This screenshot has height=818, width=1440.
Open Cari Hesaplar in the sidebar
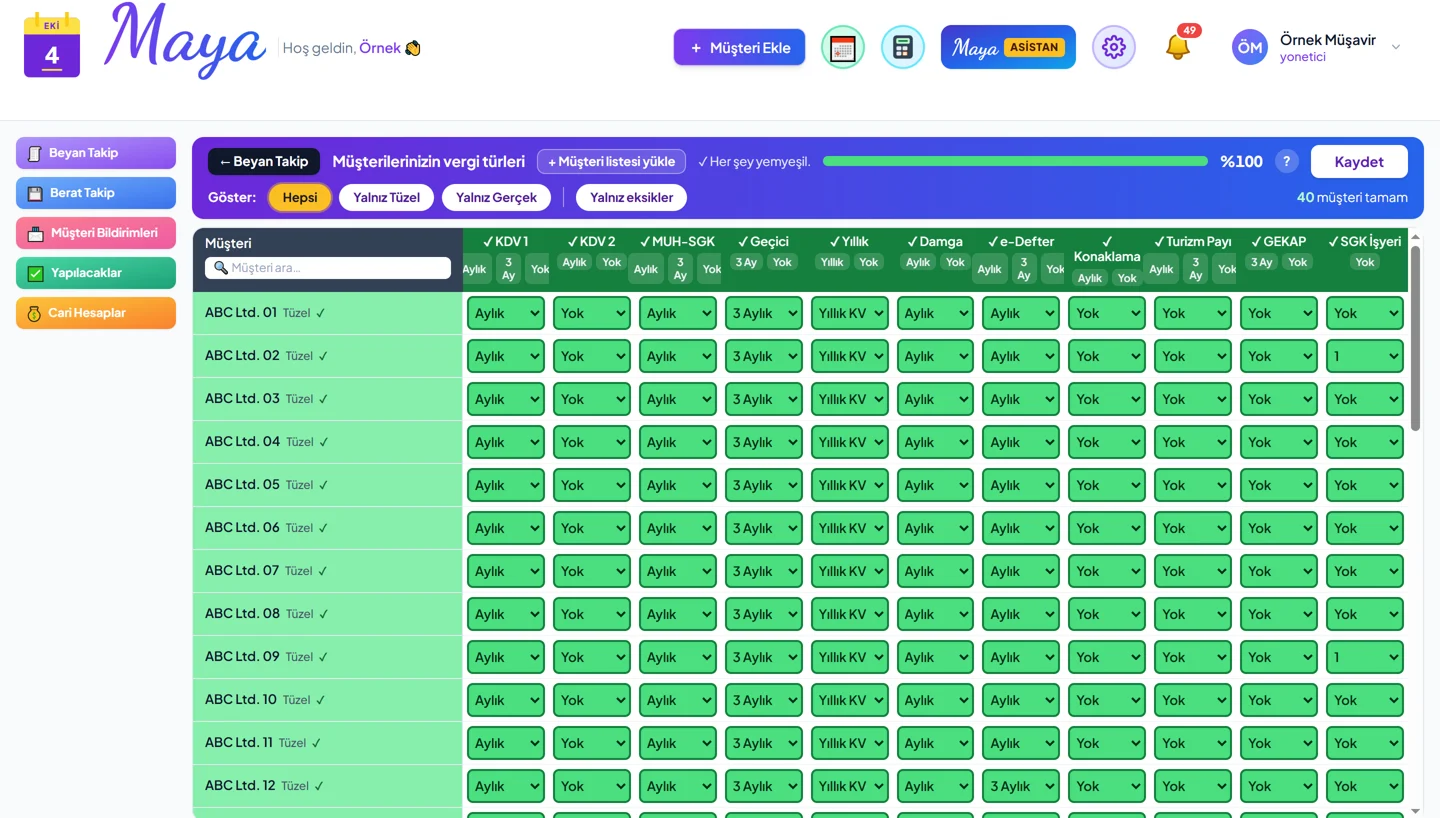click(96, 313)
